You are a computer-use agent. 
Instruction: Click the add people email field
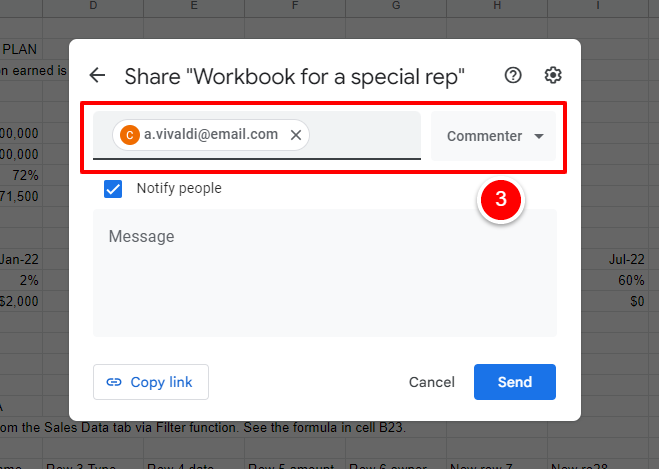tap(364, 135)
